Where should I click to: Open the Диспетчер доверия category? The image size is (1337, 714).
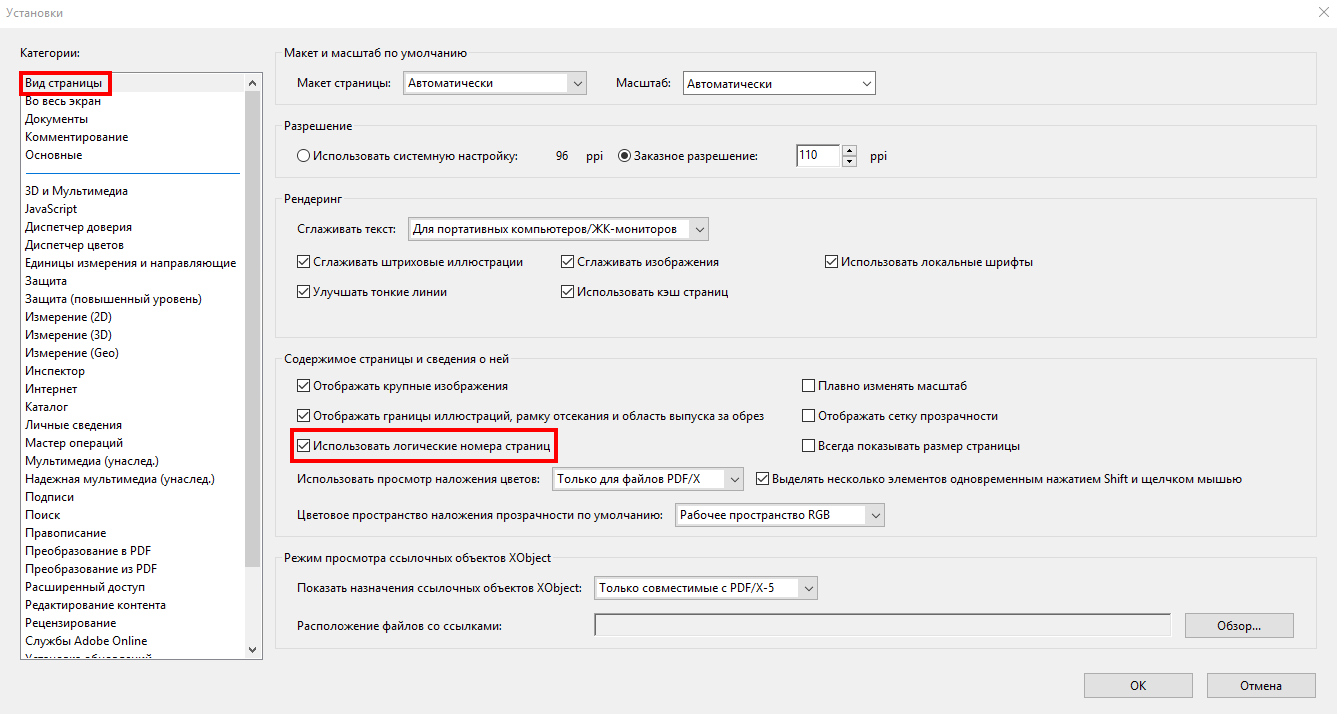click(78, 227)
